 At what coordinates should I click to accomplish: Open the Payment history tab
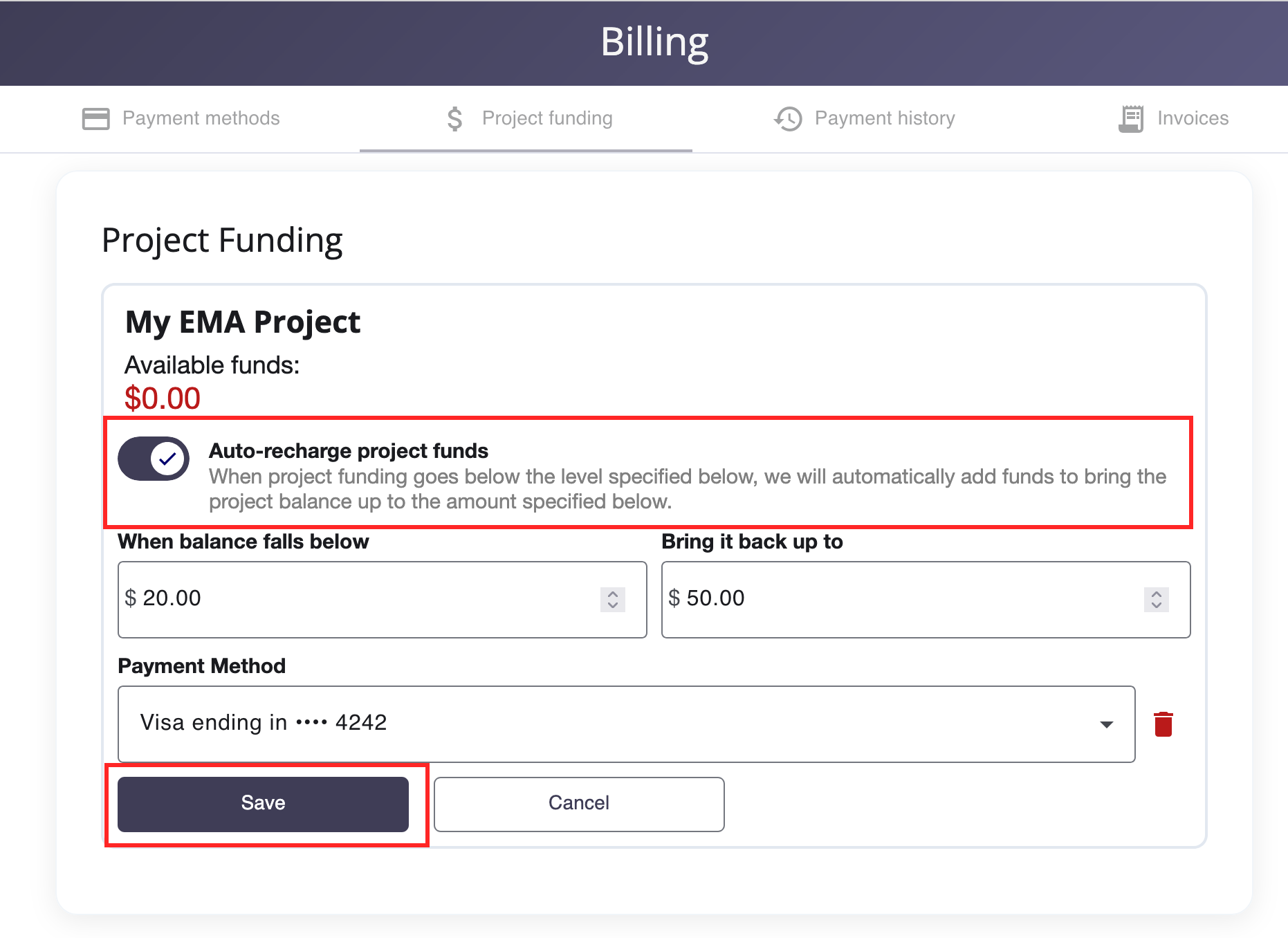pos(884,119)
